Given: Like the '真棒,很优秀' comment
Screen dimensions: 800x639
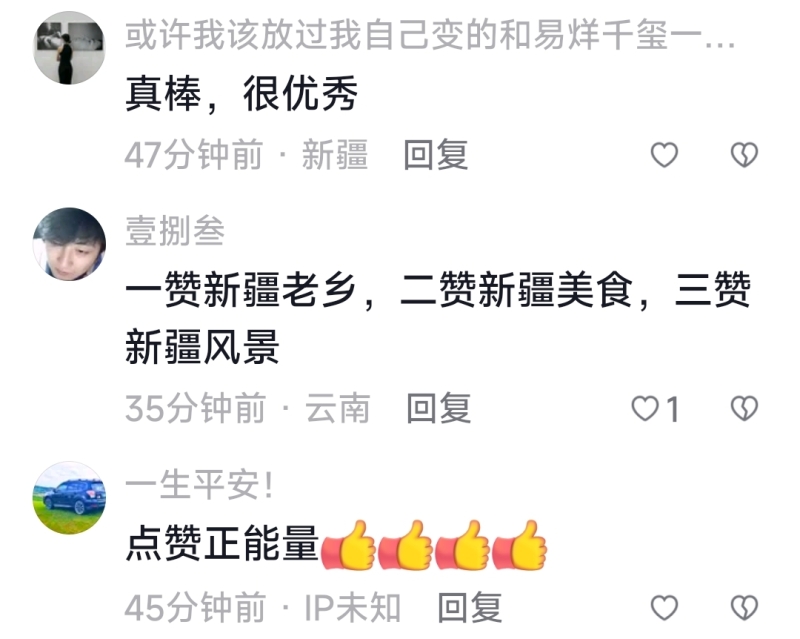Looking at the screenshot, I should click(x=664, y=155).
